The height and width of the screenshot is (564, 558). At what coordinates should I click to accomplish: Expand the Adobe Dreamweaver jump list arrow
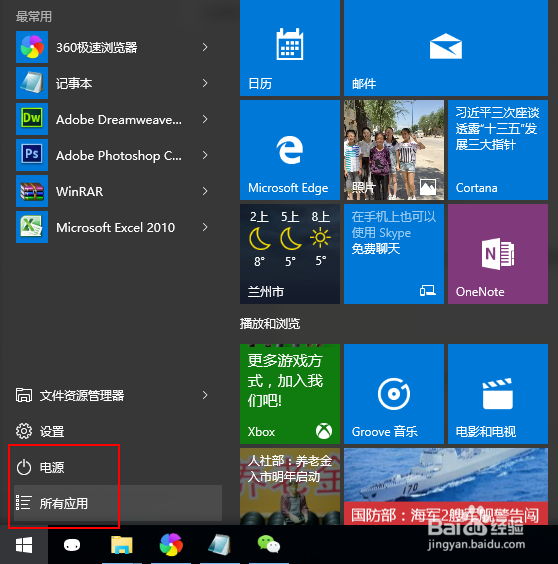(205, 119)
